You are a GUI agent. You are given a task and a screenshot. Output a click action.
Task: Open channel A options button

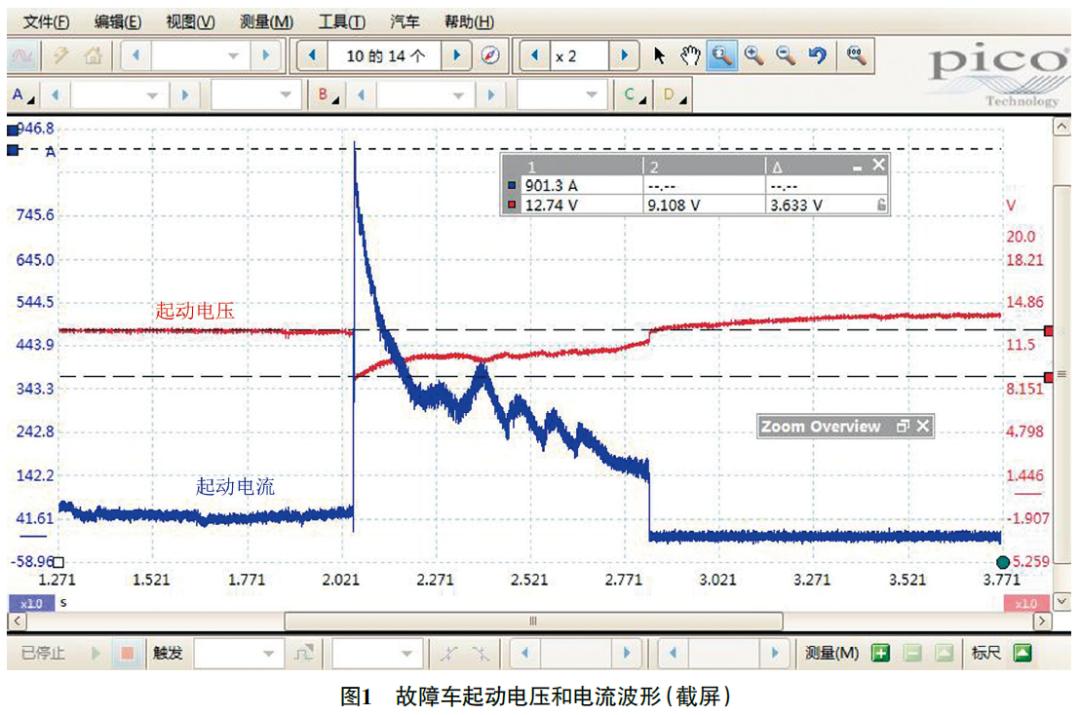21,95
